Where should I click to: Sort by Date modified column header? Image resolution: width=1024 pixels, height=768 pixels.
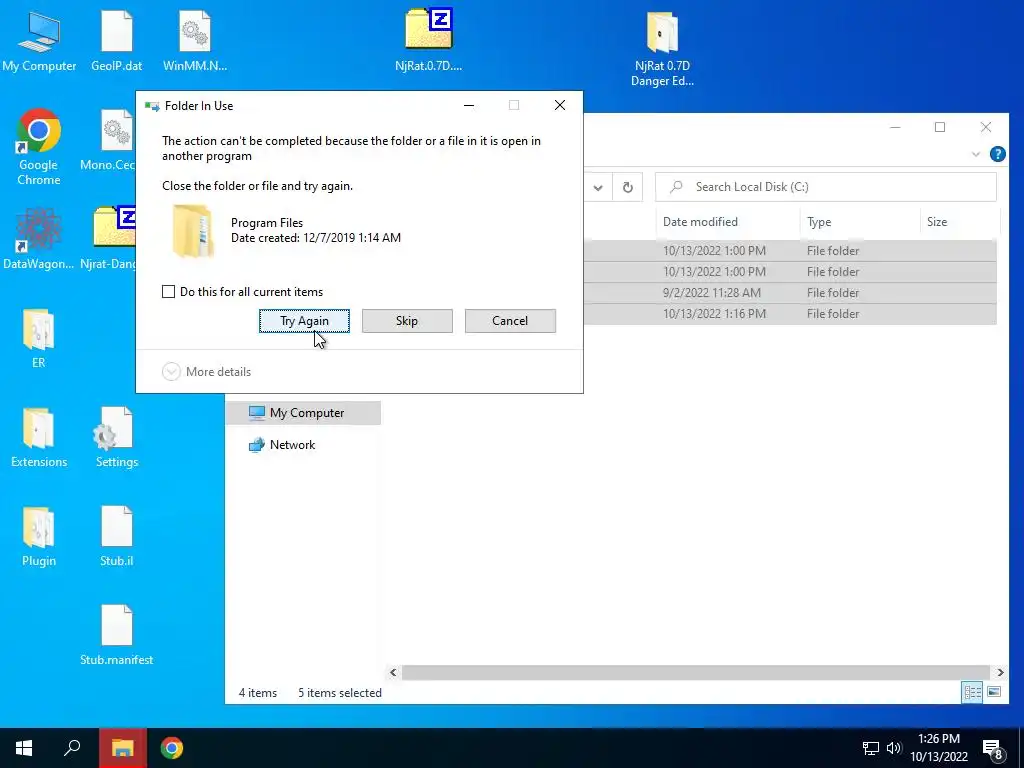[728, 222]
